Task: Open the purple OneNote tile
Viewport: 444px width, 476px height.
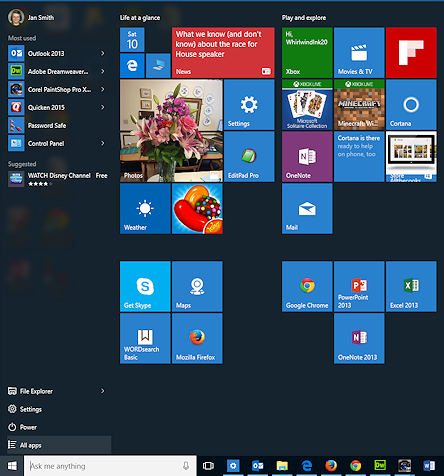Action: (307, 157)
